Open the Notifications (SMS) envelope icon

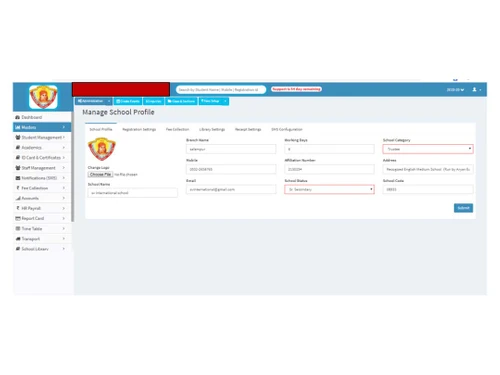[18, 178]
